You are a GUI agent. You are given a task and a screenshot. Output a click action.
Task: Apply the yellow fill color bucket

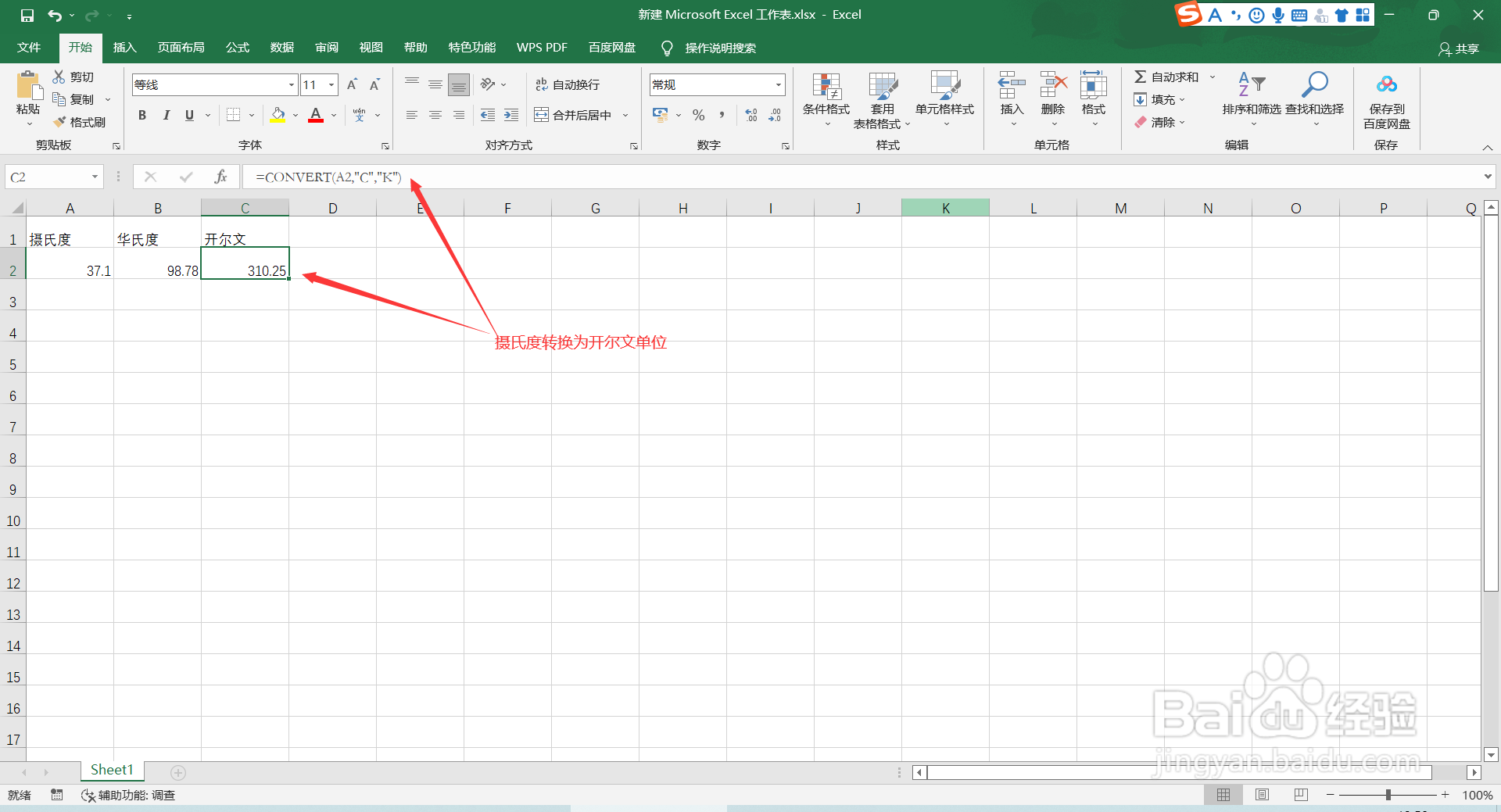[x=278, y=115]
